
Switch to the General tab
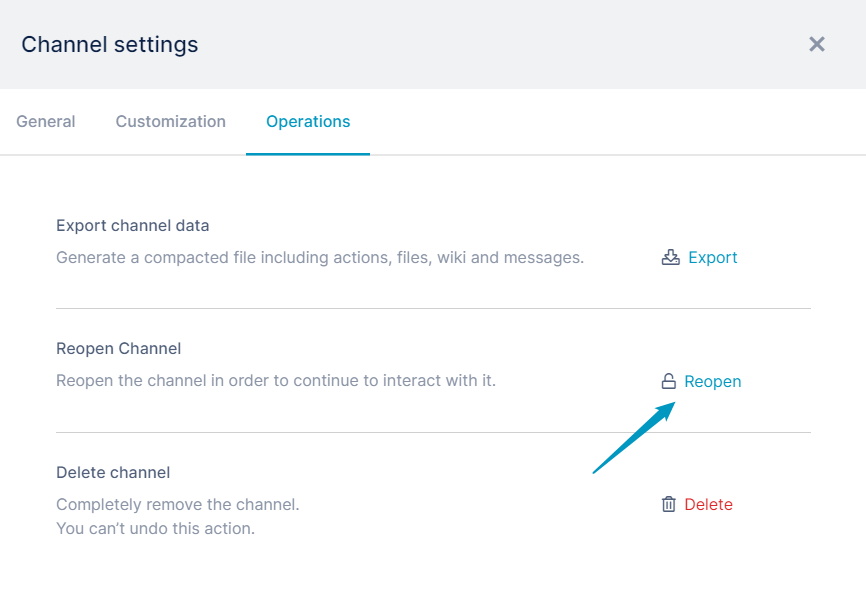(x=46, y=122)
